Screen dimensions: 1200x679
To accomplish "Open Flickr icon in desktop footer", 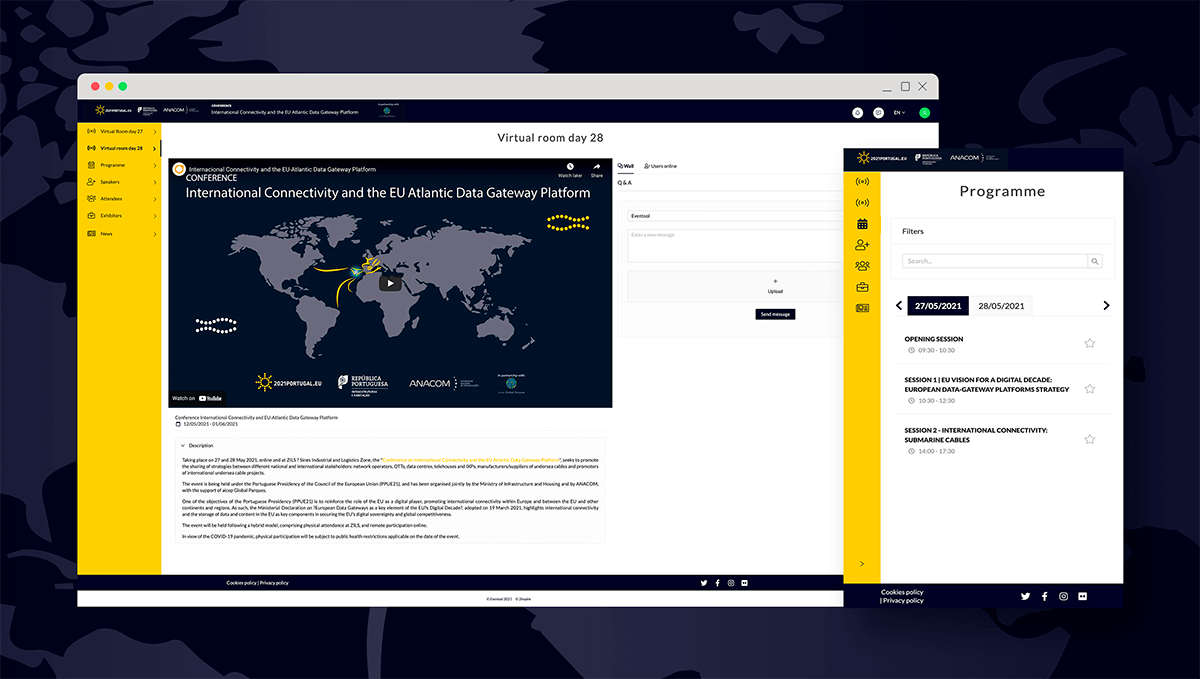I will (x=744, y=582).
